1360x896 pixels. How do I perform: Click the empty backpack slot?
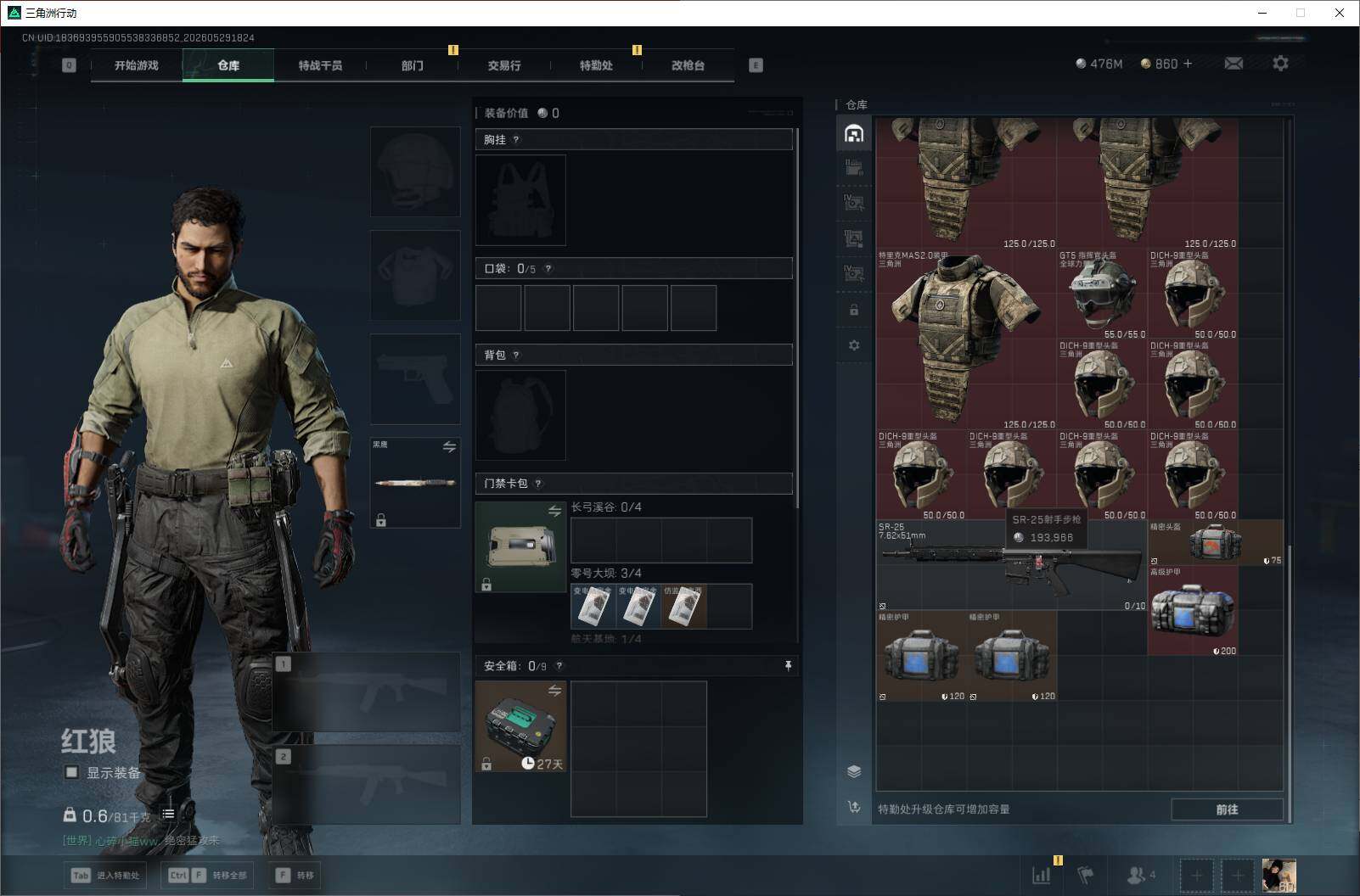[520, 416]
